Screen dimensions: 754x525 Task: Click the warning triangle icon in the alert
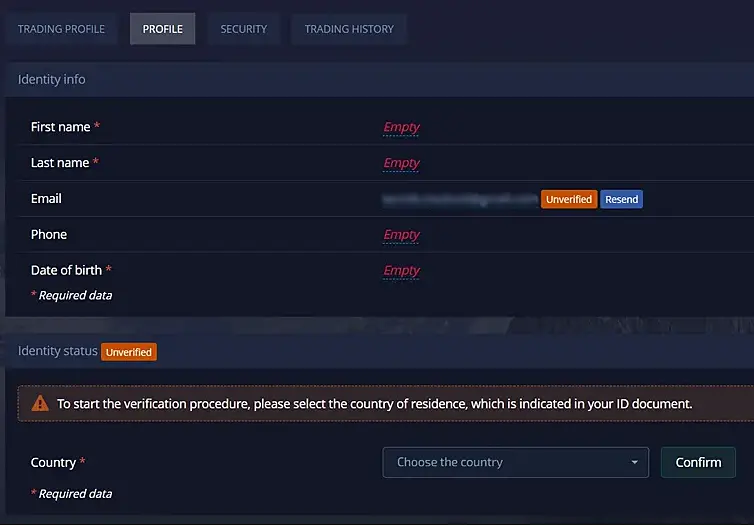pyautogui.click(x=40, y=403)
